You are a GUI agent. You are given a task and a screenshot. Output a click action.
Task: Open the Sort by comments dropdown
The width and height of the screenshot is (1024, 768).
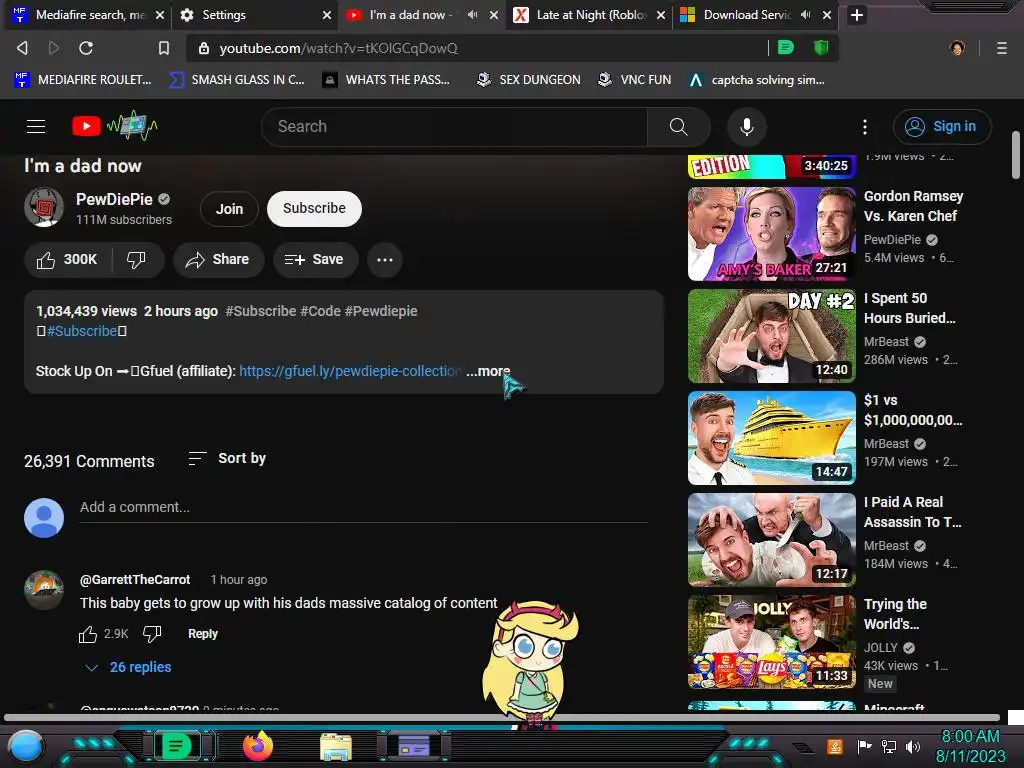[227, 458]
